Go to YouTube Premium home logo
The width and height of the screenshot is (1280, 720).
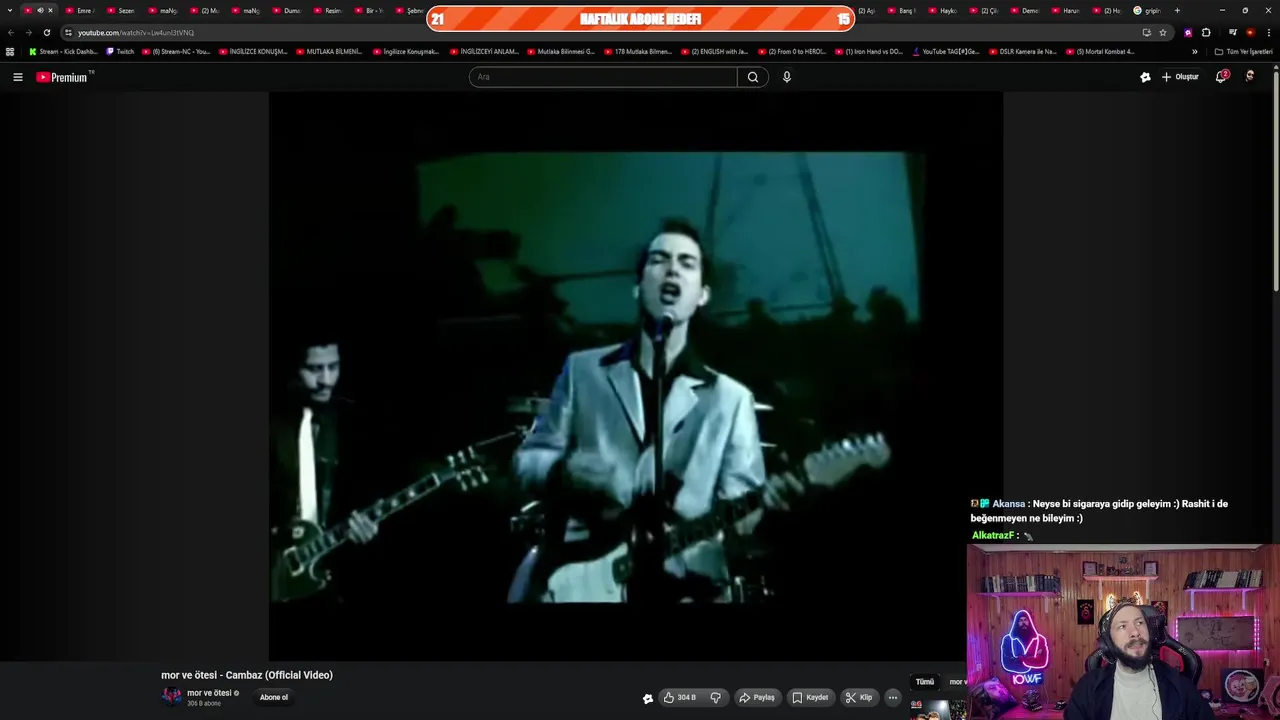64,77
